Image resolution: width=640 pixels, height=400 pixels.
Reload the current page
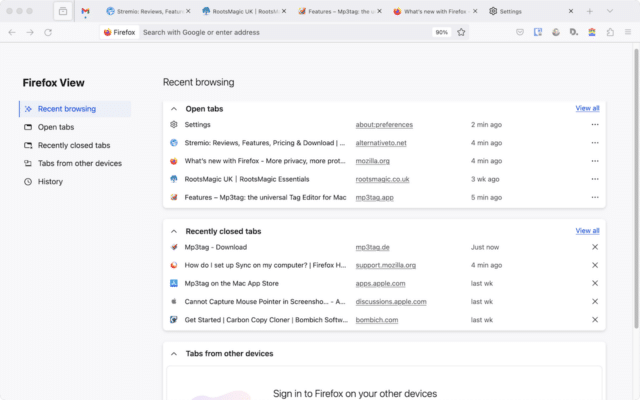click(48, 32)
